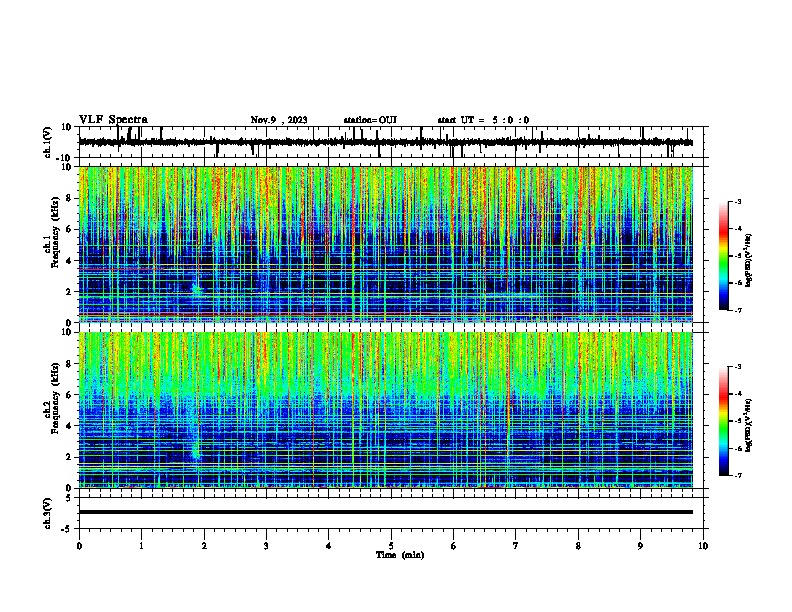Click inside the ch.1 spectrogram panel
This screenshot has width=792, height=612.
(386, 244)
